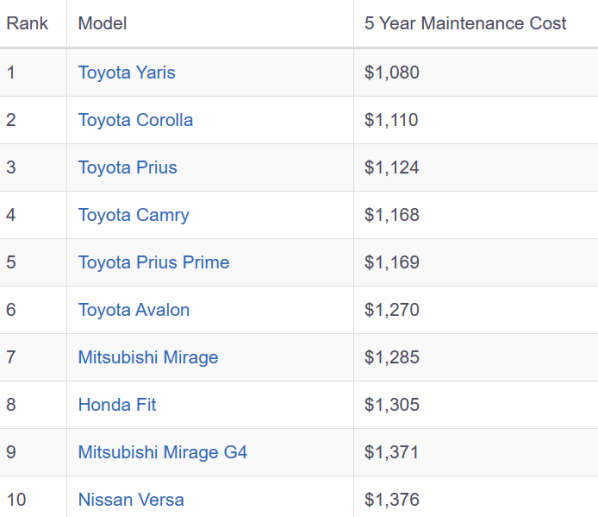Open the Mitsubishi Mirage link
Image resolution: width=598 pixels, height=517 pixels.
148,357
